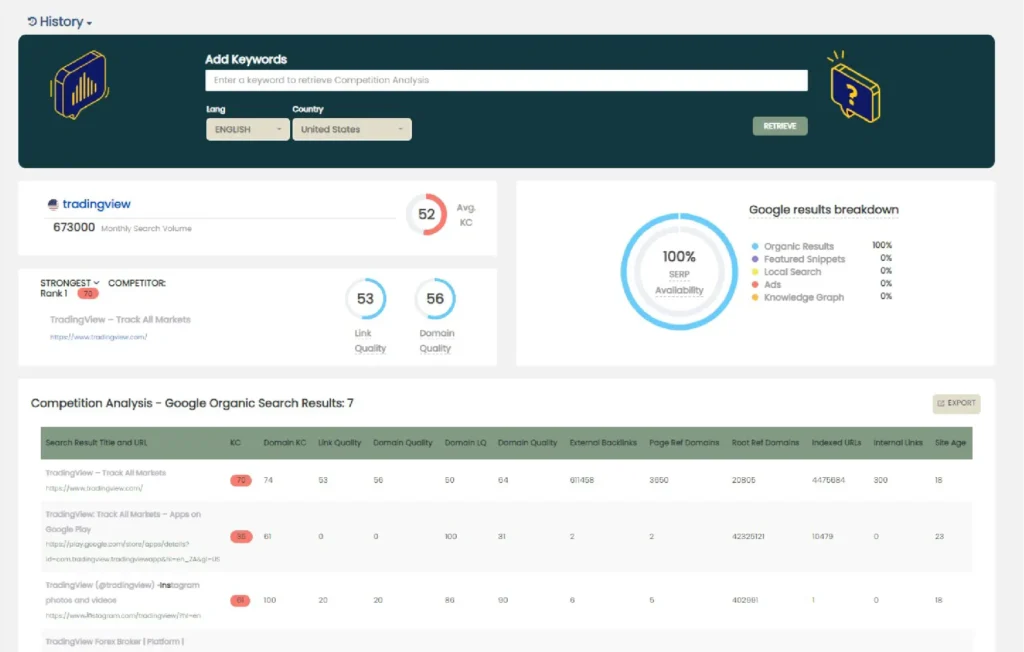Click the 611458 external backlinks value
The width and height of the screenshot is (1024, 652).
[582, 480]
